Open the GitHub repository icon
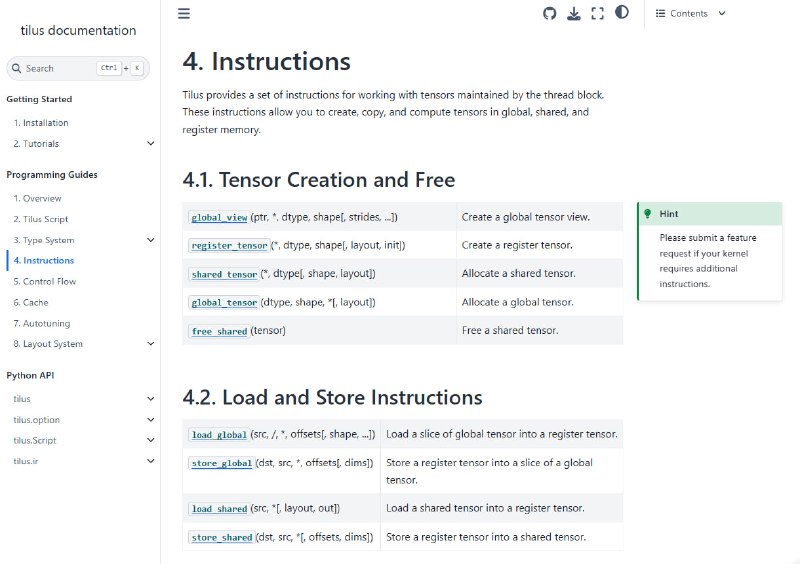This screenshot has width=800, height=564. click(549, 13)
